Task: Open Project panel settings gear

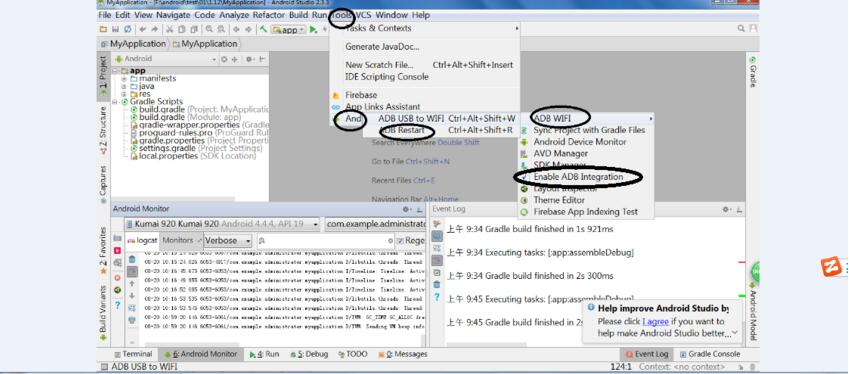Action: click(250, 59)
